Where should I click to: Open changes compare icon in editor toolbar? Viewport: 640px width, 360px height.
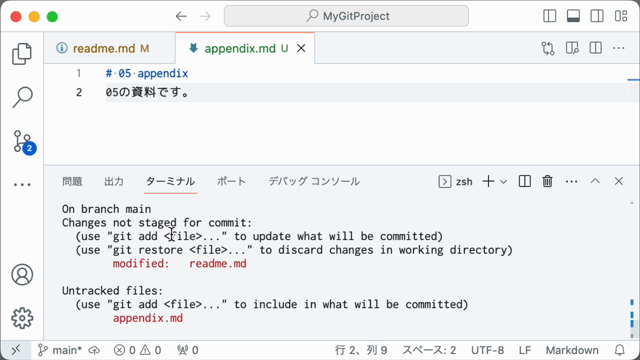(548, 48)
